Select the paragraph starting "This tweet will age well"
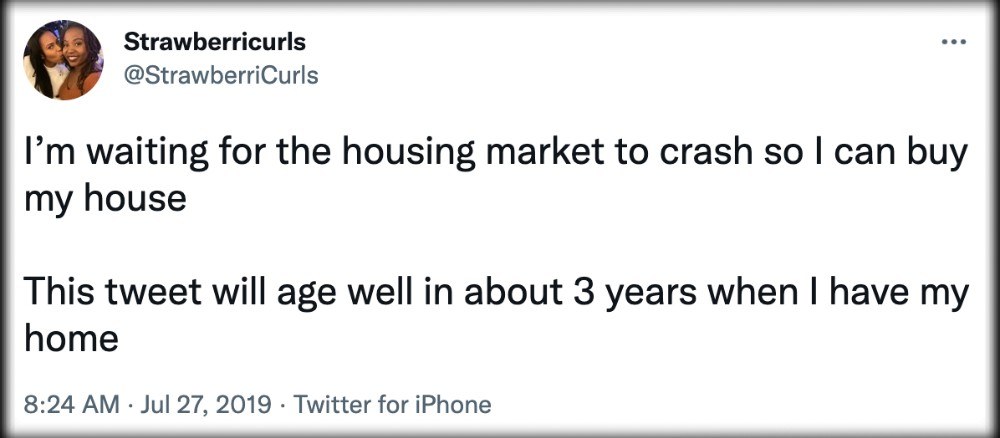The image size is (1000, 438). click(x=496, y=315)
